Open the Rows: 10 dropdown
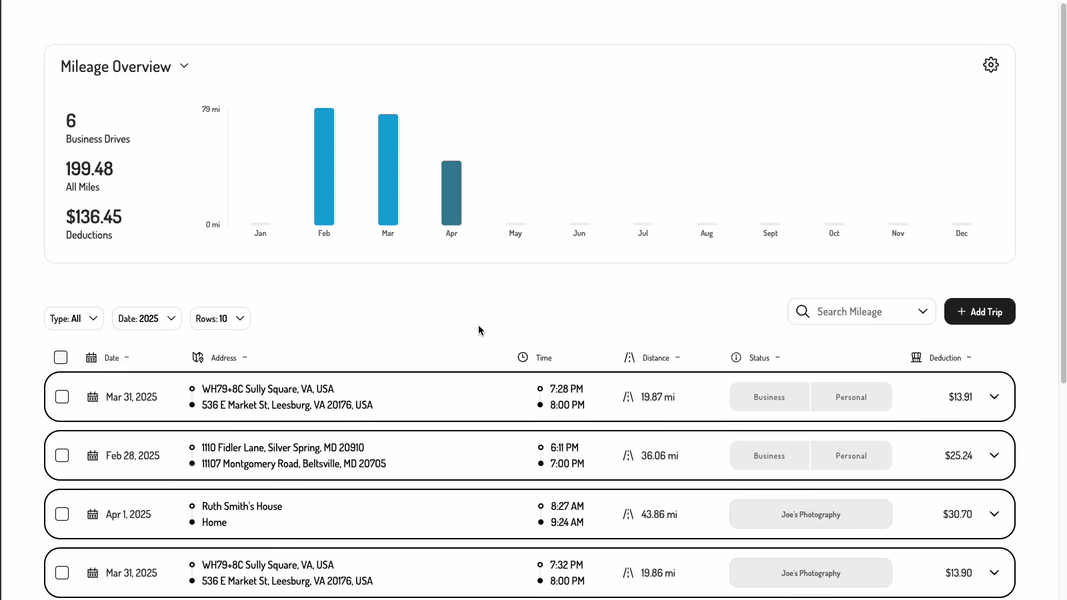Screen dimensions: 1067x600 [x=219, y=318]
